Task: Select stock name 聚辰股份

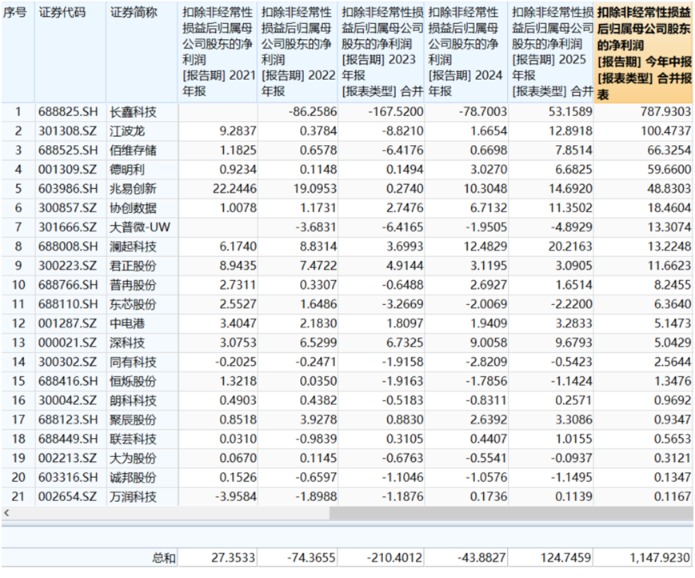Action: (133, 420)
